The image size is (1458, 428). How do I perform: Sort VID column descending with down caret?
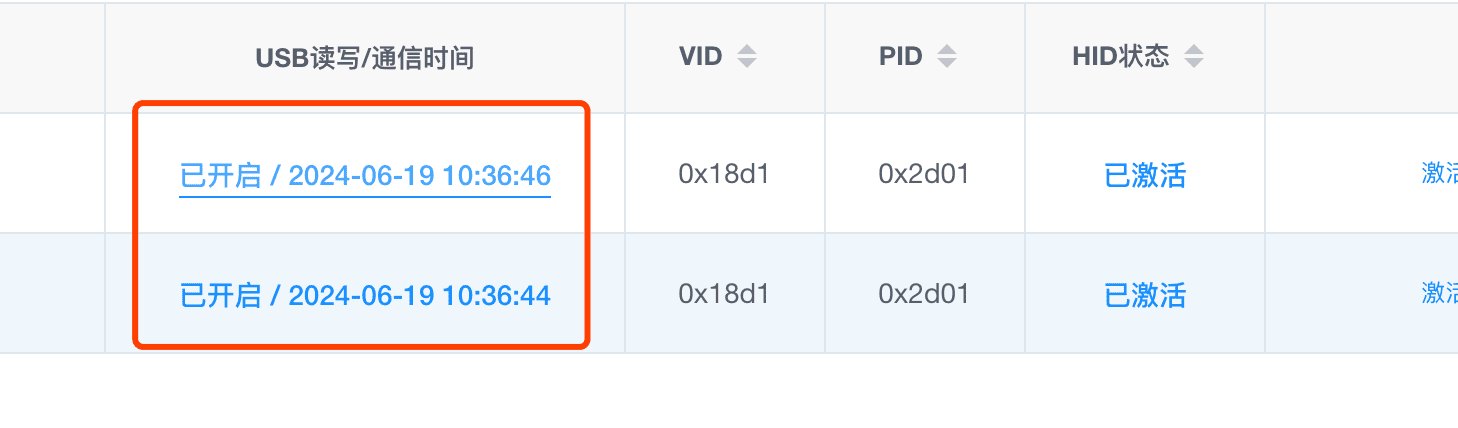[746, 63]
